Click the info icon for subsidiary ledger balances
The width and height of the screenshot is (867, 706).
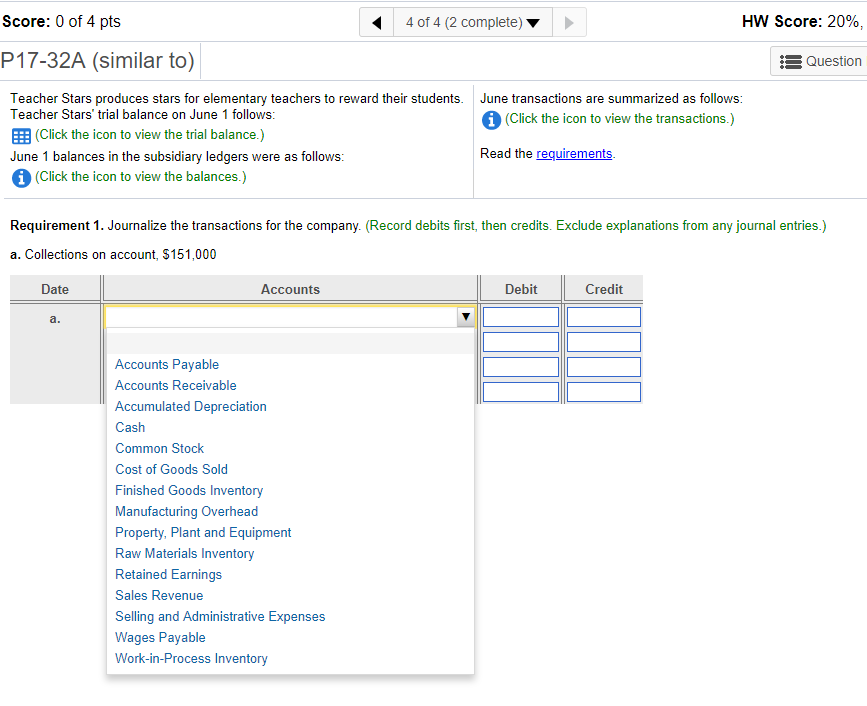coord(21,178)
